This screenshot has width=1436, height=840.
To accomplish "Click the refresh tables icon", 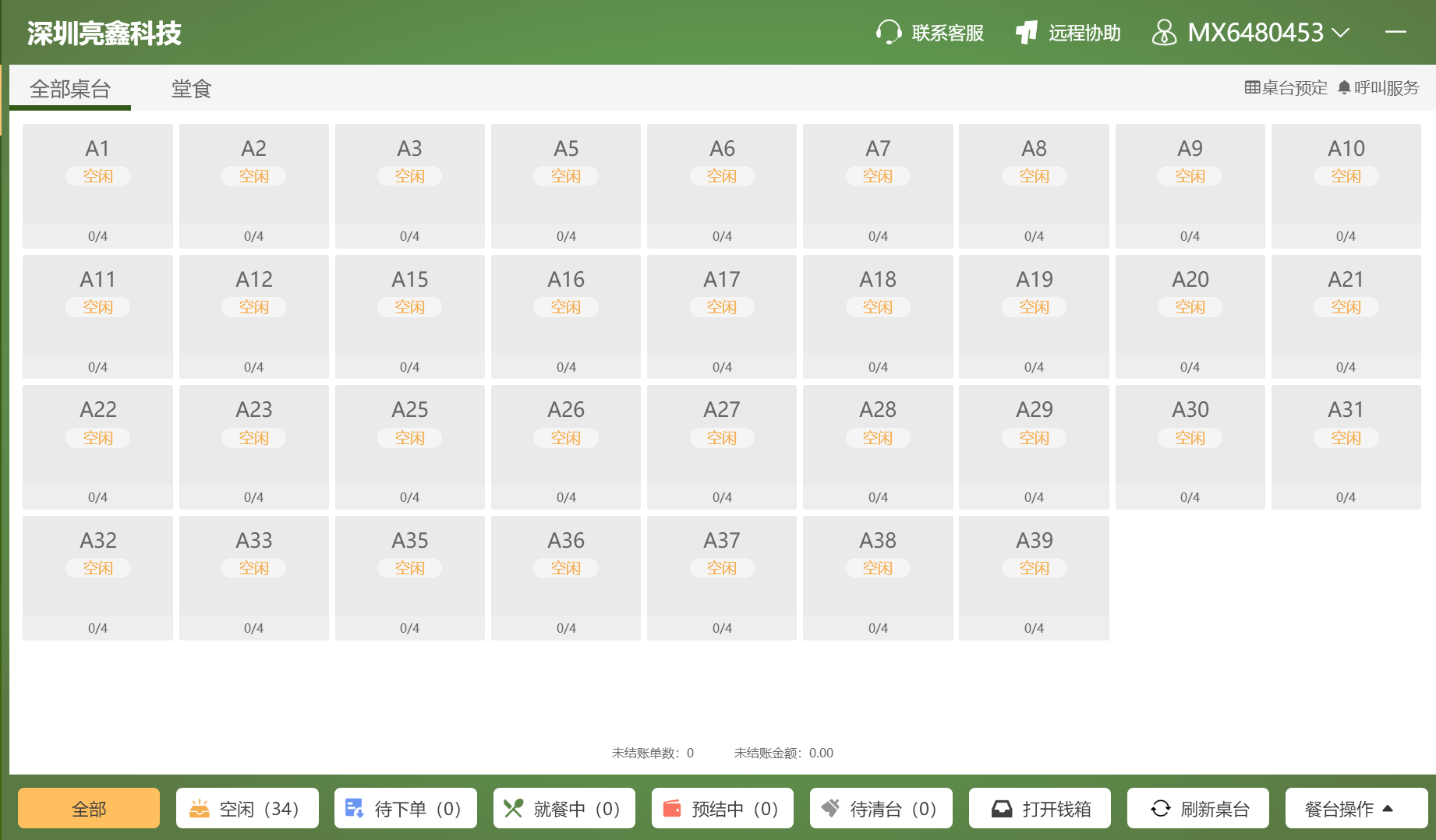I will pos(1160,808).
